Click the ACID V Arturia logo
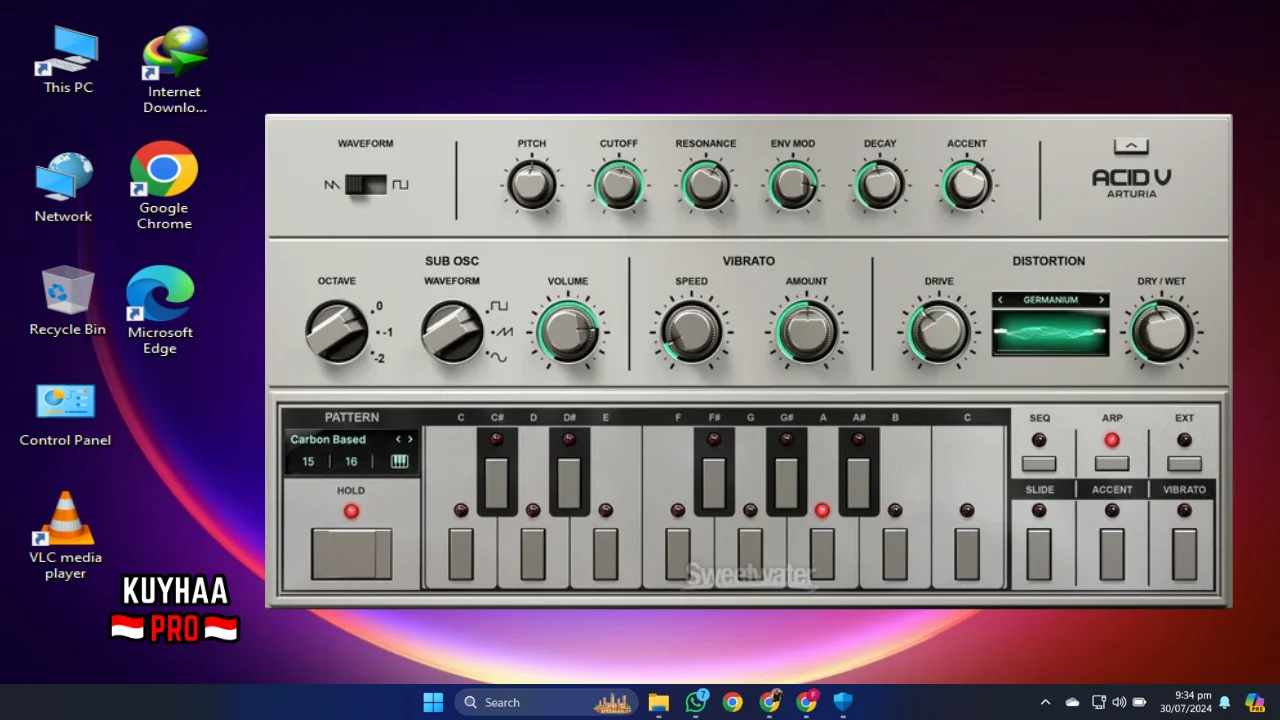 pos(1131,183)
